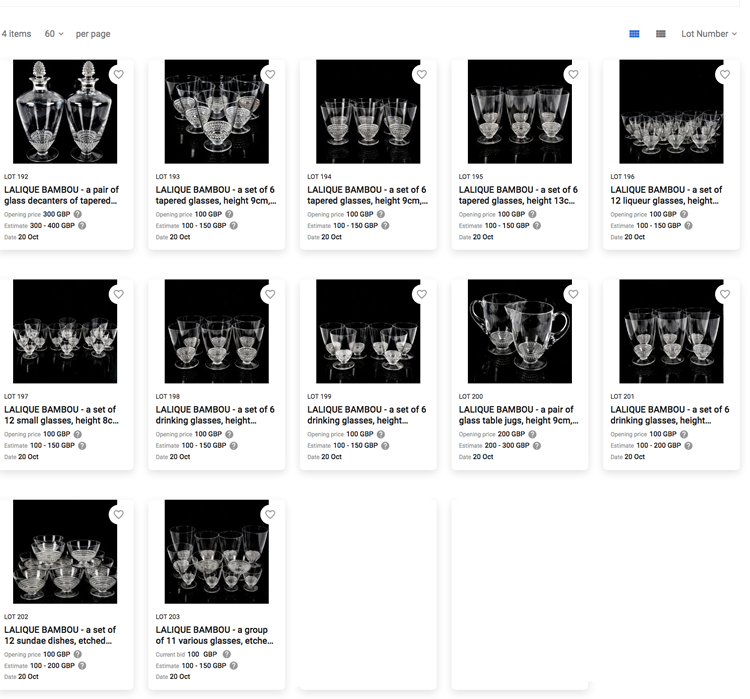Show opening price help for Lot 199
The image size is (750, 699).
pos(381,434)
